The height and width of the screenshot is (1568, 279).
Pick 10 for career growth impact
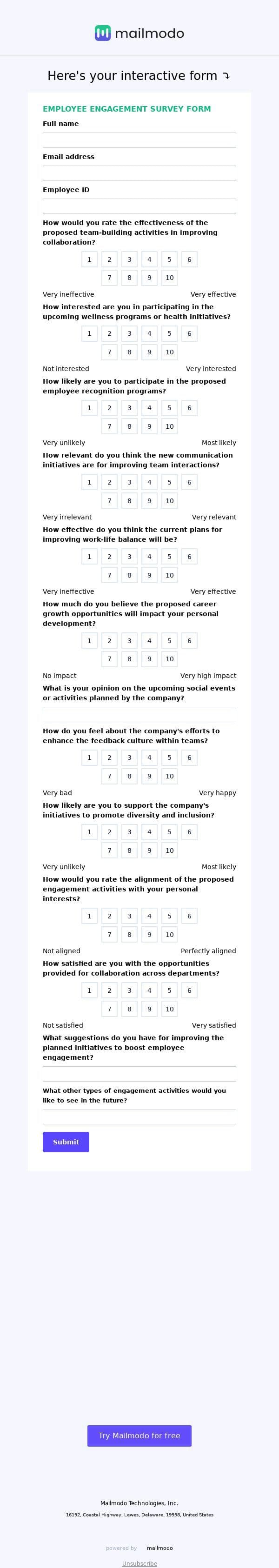pos(169,658)
